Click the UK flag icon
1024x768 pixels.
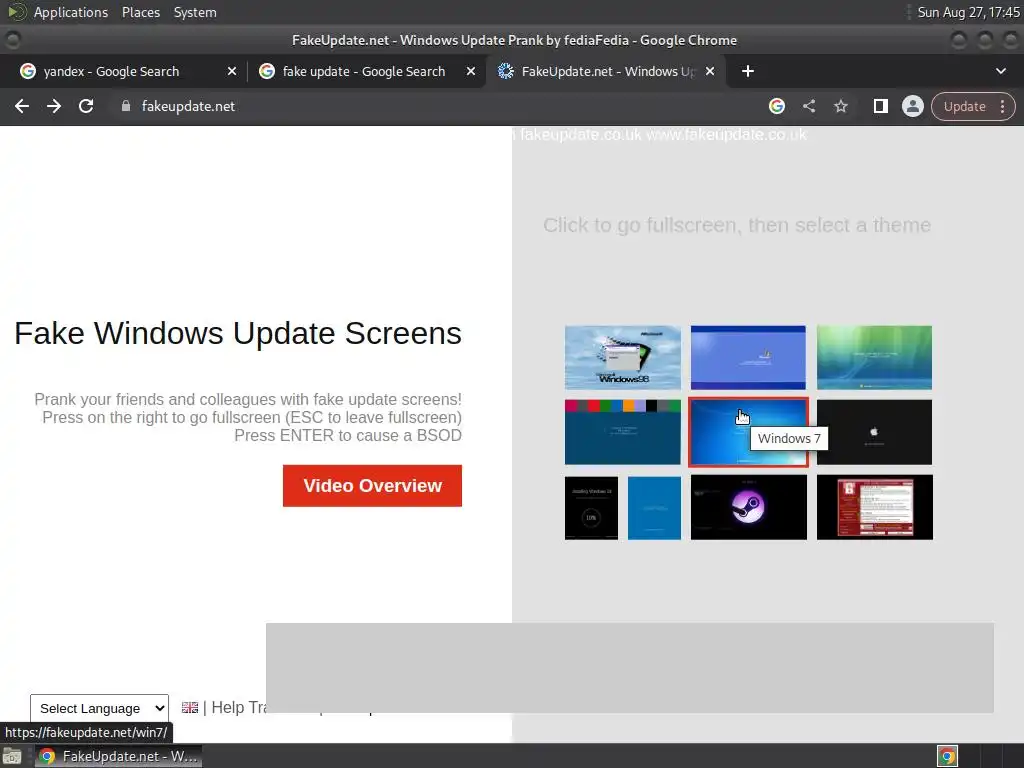point(190,708)
